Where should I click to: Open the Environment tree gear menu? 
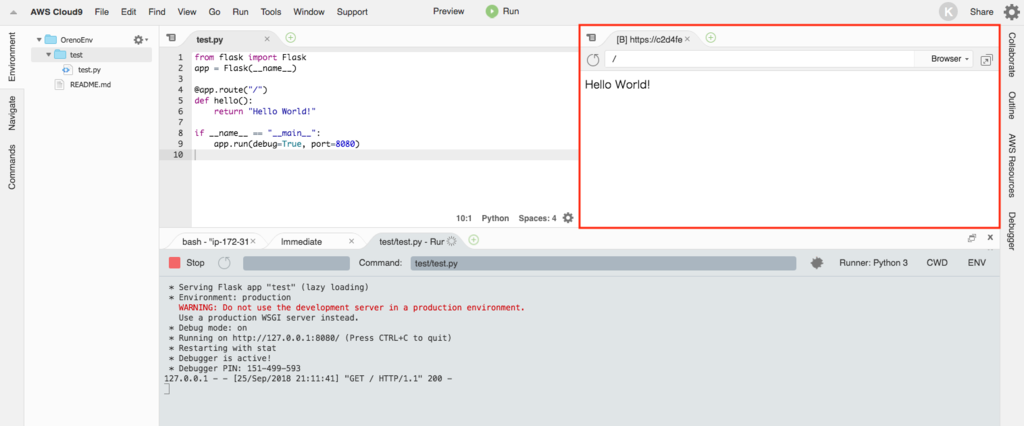(x=140, y=40)
